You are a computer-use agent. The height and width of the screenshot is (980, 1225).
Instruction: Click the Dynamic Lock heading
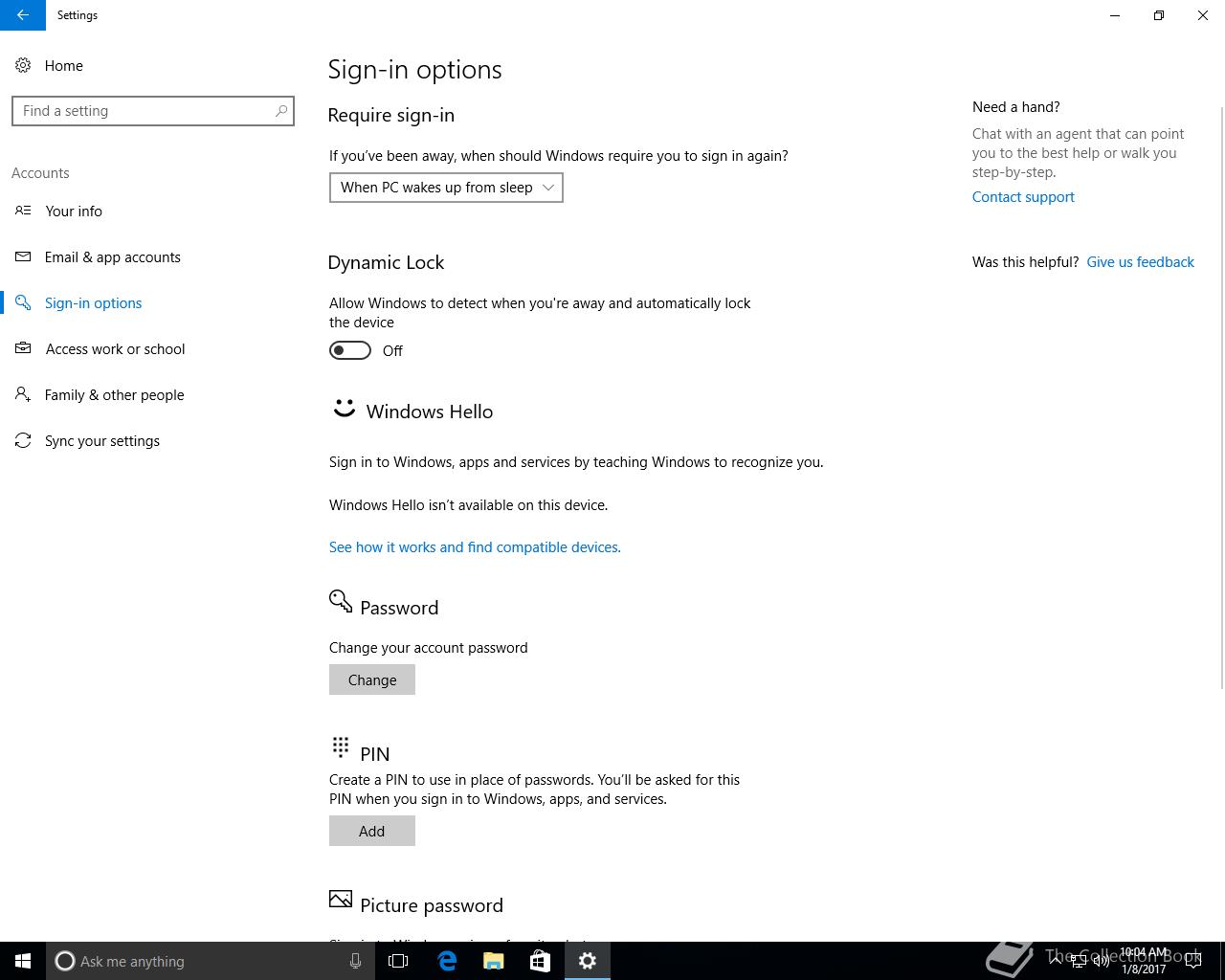pyautogui.click(x=386, y=262)
